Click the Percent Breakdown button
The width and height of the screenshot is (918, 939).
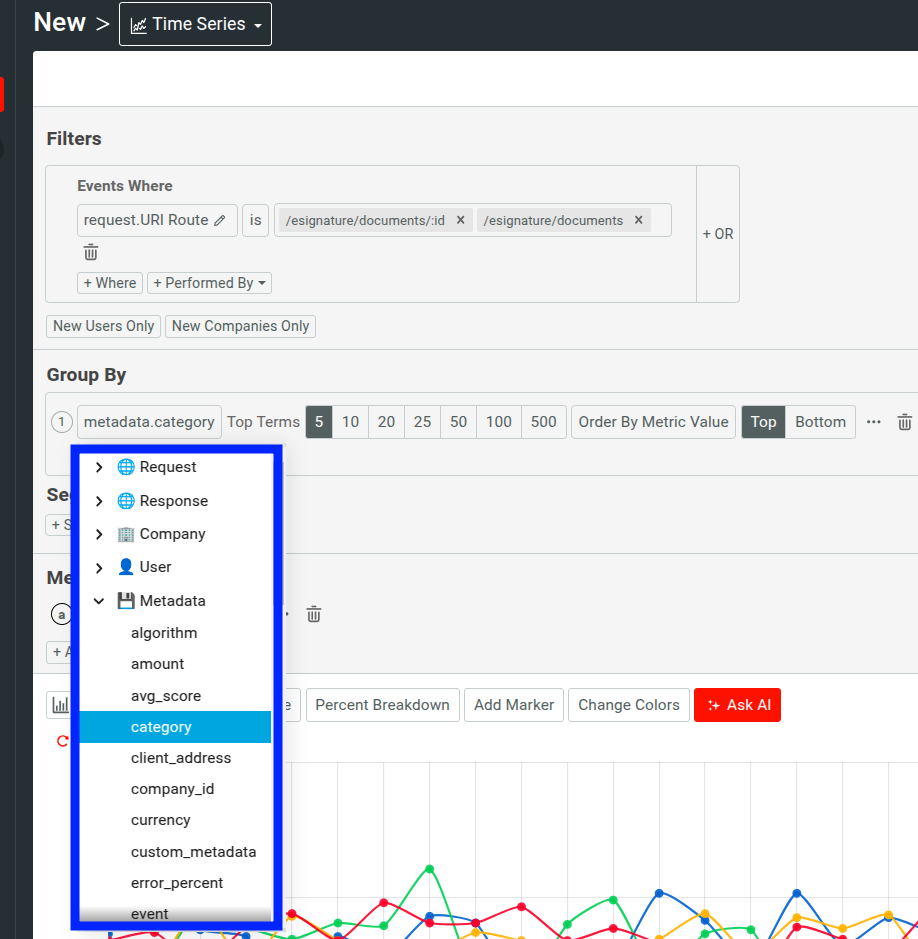[382, 705]
